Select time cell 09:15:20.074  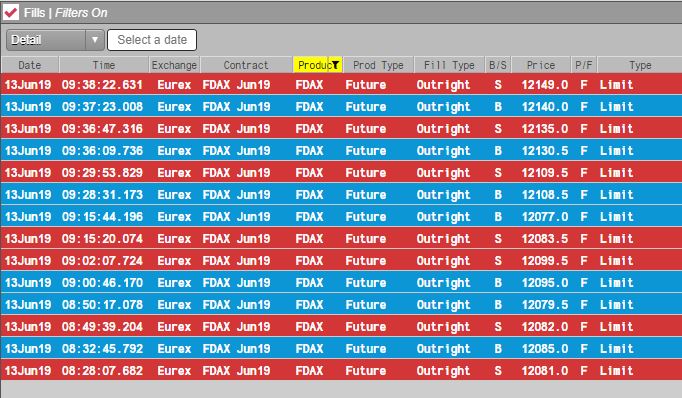102,238
